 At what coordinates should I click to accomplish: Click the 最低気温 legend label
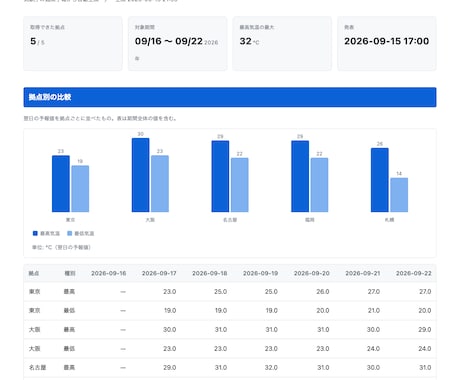coord(84,233)
